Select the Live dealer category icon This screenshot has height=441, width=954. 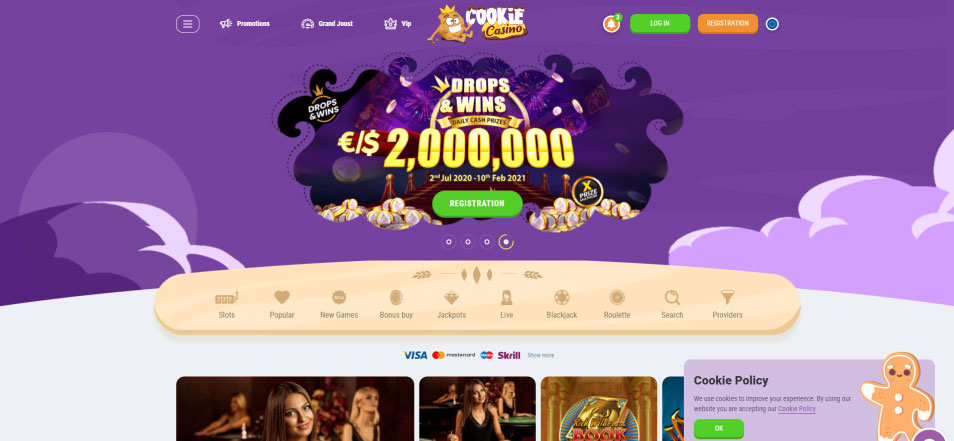(506, 297)
